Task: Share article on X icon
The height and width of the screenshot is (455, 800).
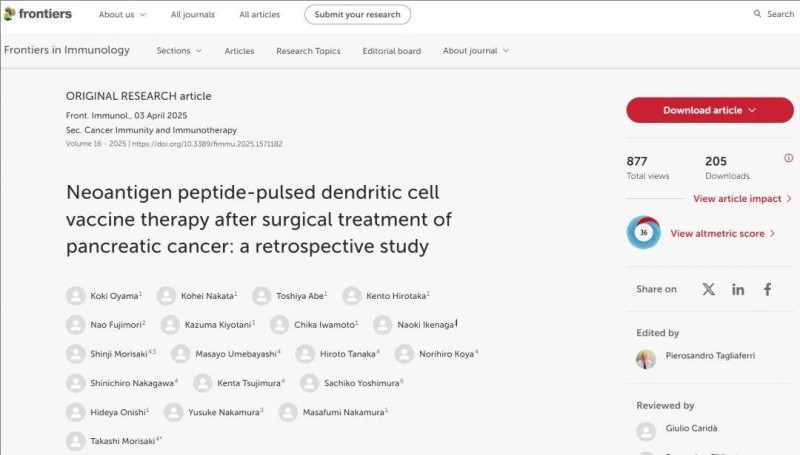Action: pyautogui.click(x=708, y=289)
